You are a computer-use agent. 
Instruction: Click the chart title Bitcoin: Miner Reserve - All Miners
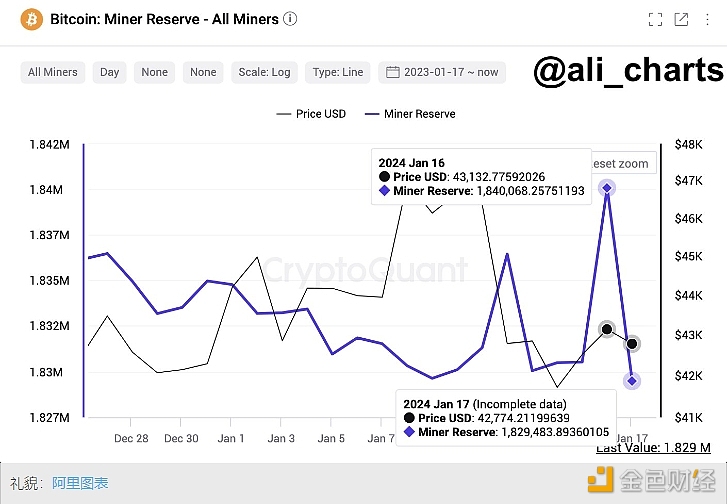(164, 19)
